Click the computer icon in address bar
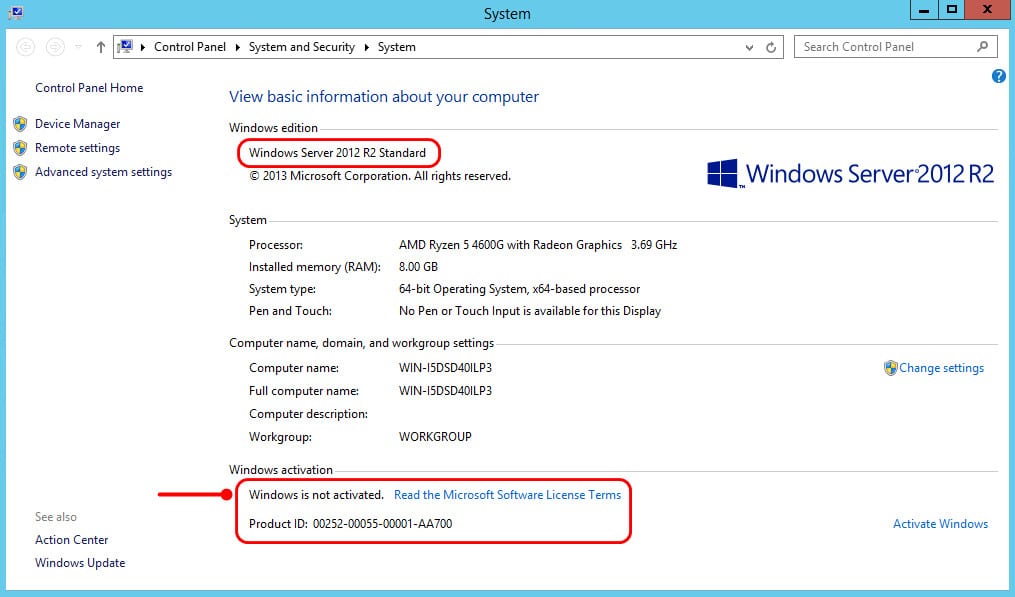 pyautogui.click(x=125, y=47)
